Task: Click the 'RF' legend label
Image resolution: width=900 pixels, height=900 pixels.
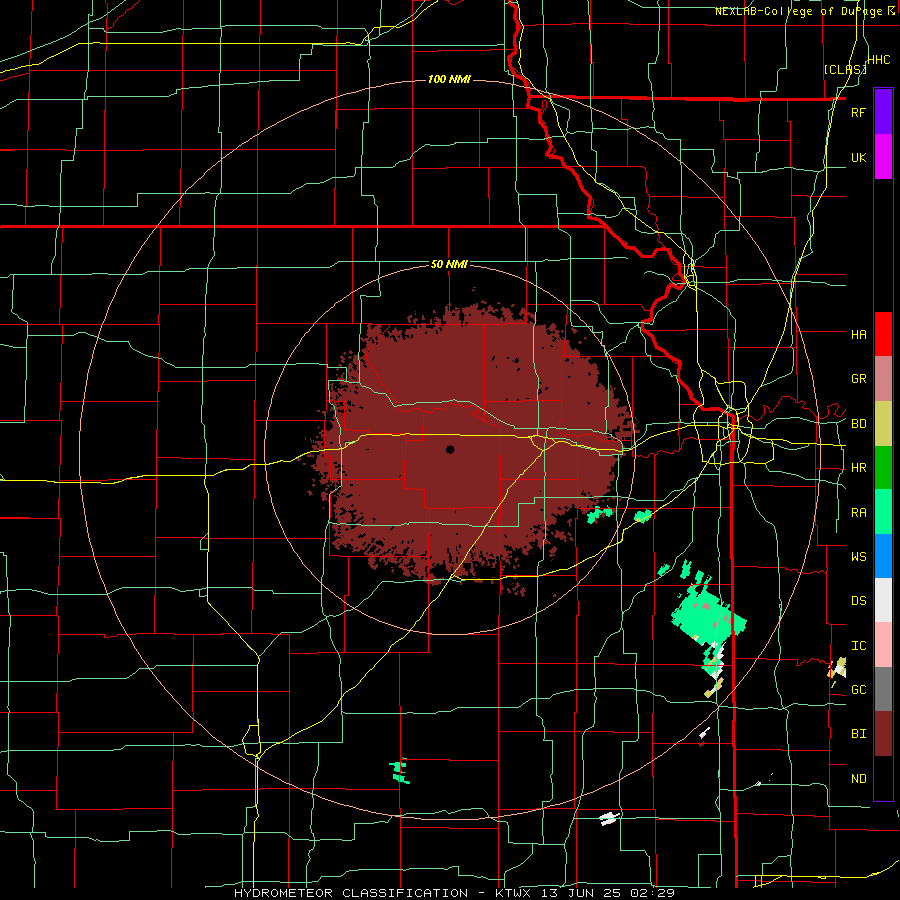Action: [858, 112]
